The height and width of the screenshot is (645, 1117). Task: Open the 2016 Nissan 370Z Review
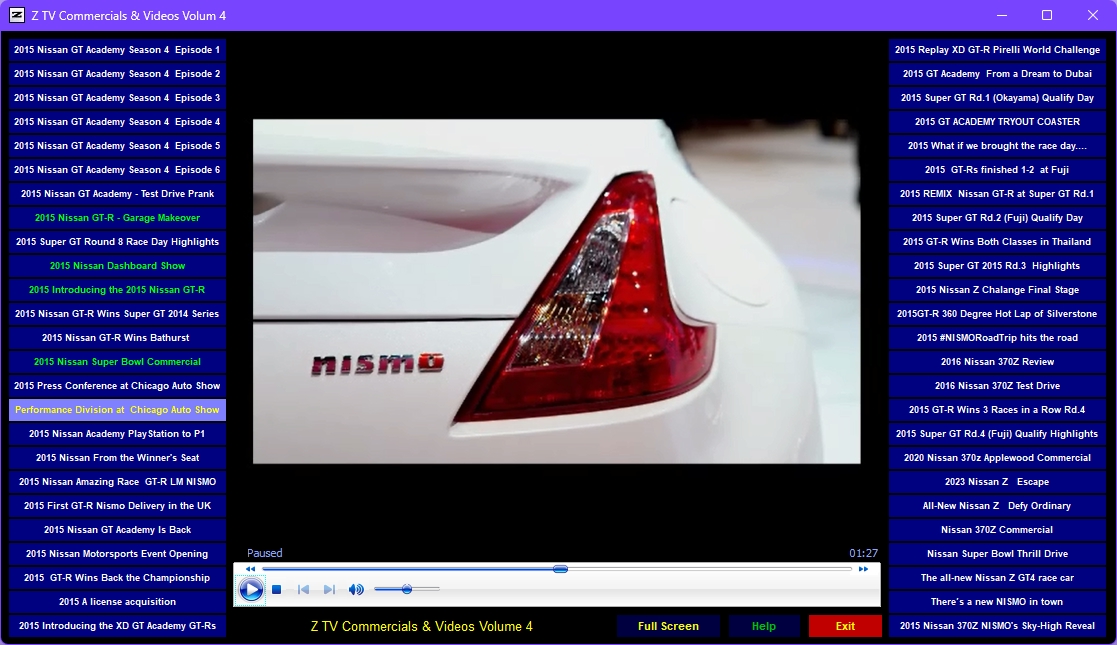coord(997,361)
